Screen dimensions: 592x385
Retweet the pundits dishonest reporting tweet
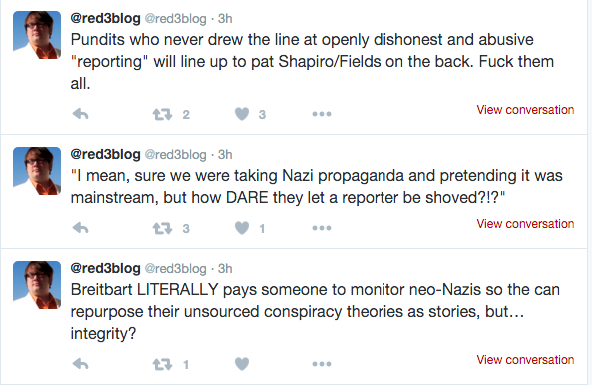click(x=162, y=114)
